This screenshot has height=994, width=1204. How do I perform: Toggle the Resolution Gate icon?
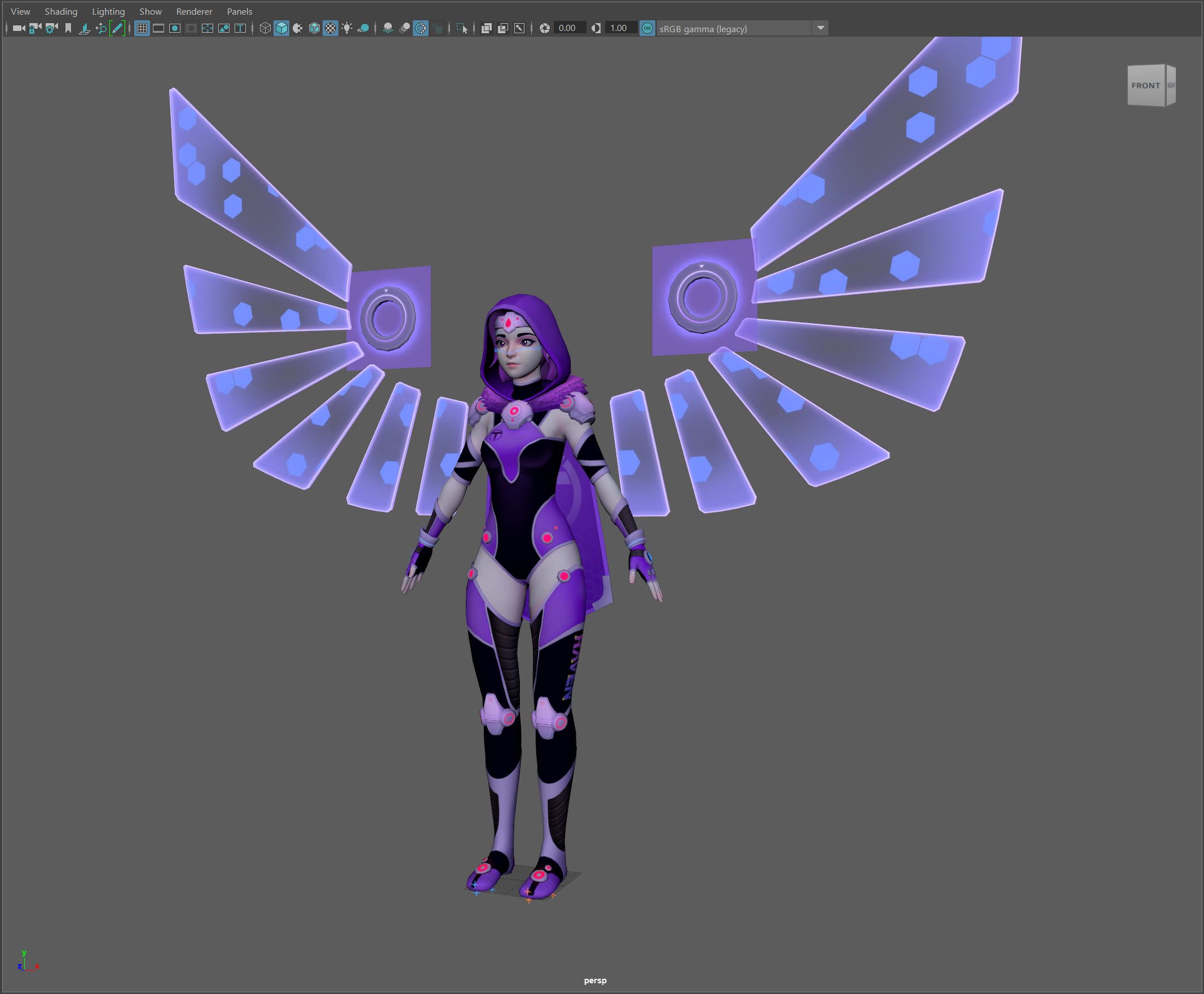point(175,28)
